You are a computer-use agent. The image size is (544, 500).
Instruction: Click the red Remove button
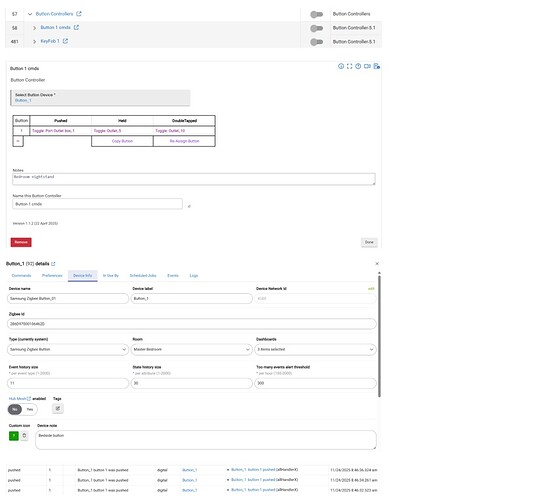point(21,242)
